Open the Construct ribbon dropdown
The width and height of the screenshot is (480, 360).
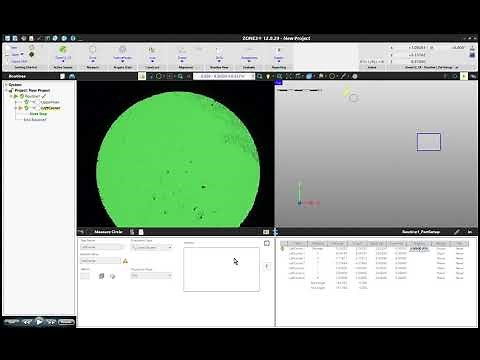[x=152, y=61]
